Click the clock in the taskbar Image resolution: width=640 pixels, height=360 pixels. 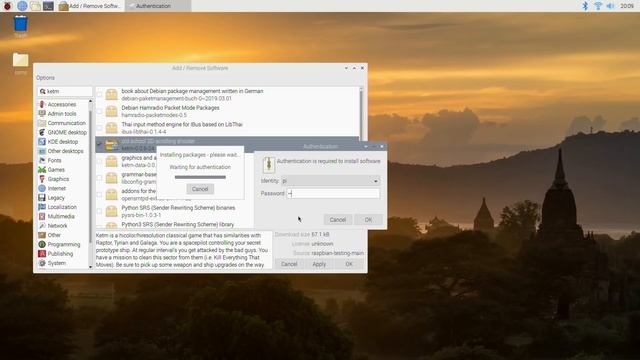627,6
